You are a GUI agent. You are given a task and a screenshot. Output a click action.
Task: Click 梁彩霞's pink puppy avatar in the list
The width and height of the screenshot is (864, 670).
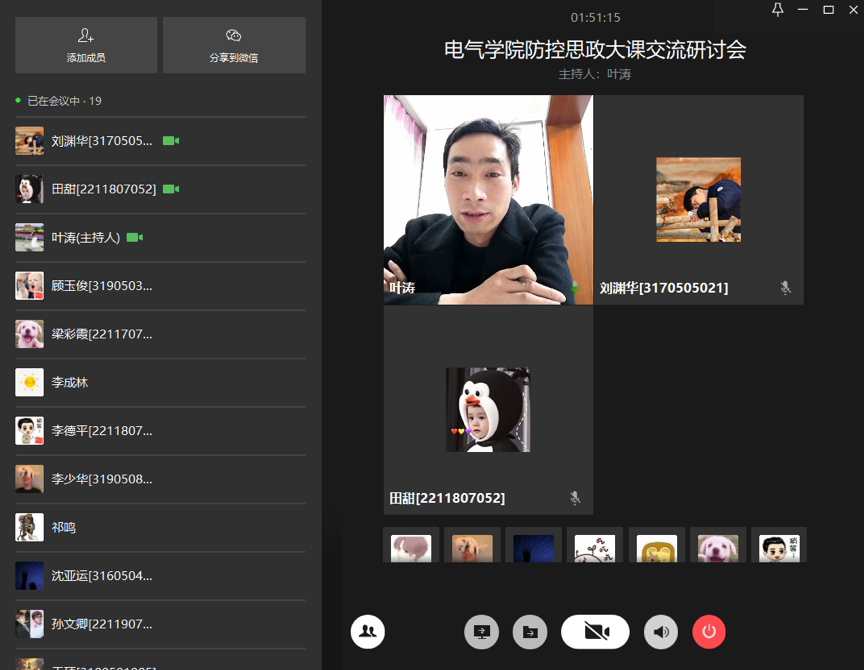coord(29,334)
